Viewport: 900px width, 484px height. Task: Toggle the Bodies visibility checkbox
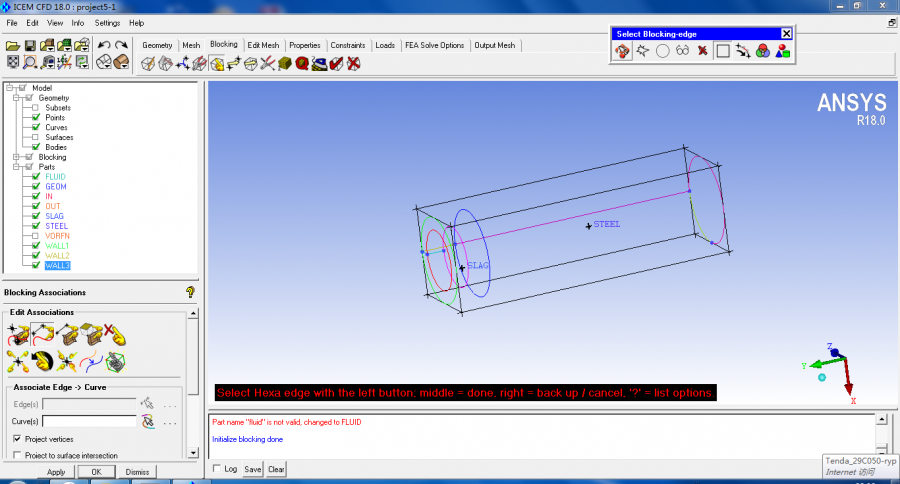(36, 147)
